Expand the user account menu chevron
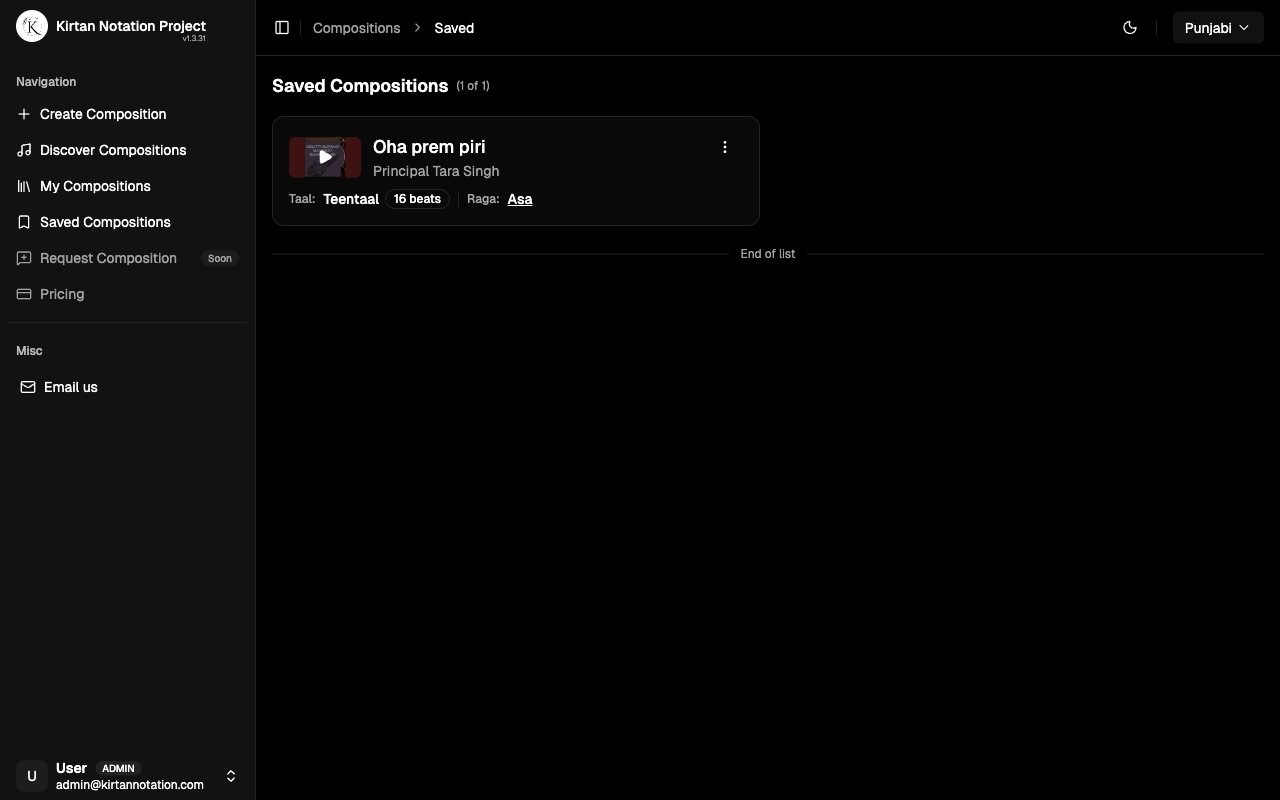Screen dimensions: 1280x800 pyautogui.click(x=231, y=776)
